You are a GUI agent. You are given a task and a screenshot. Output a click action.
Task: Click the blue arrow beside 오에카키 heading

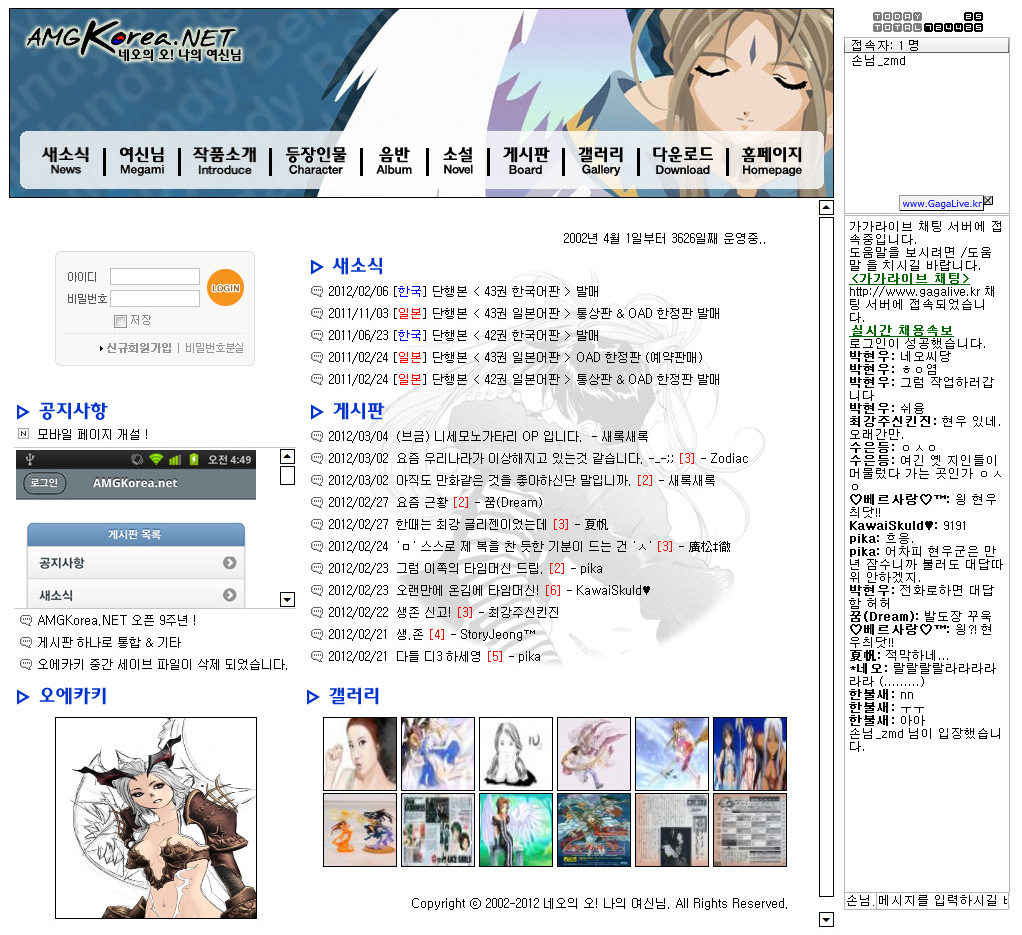click(x=23, y=697)
